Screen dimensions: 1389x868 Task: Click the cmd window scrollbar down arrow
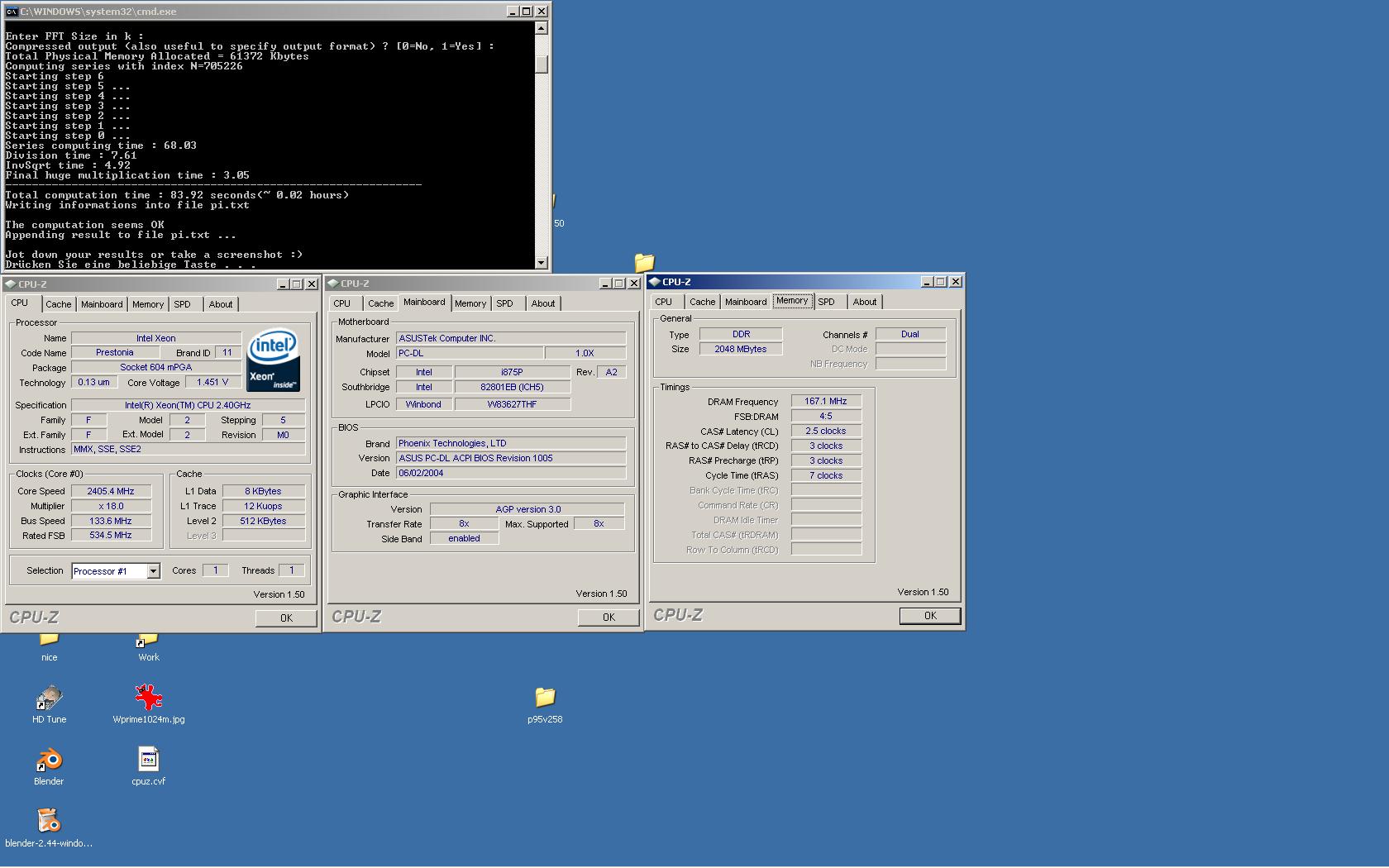tap(542, 263)
